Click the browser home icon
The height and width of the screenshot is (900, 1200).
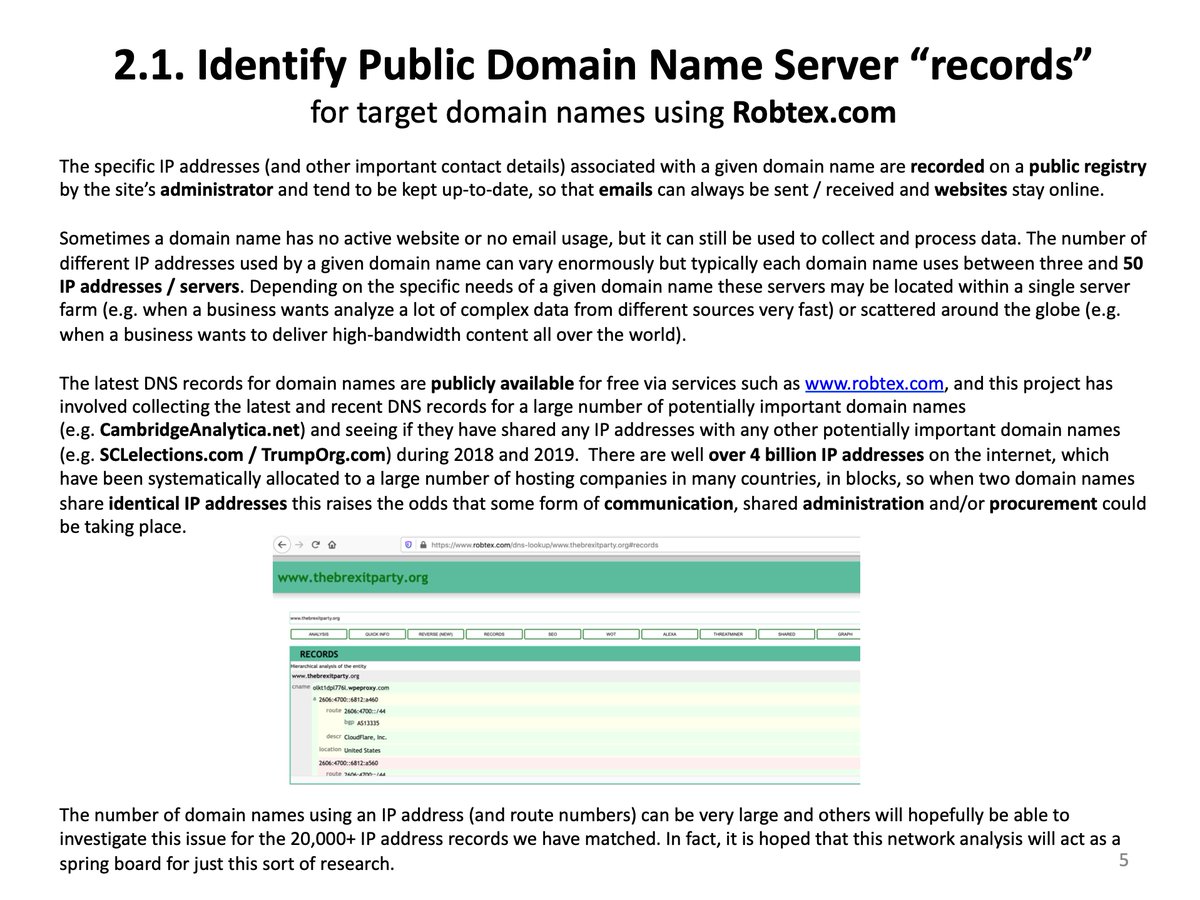332,545
